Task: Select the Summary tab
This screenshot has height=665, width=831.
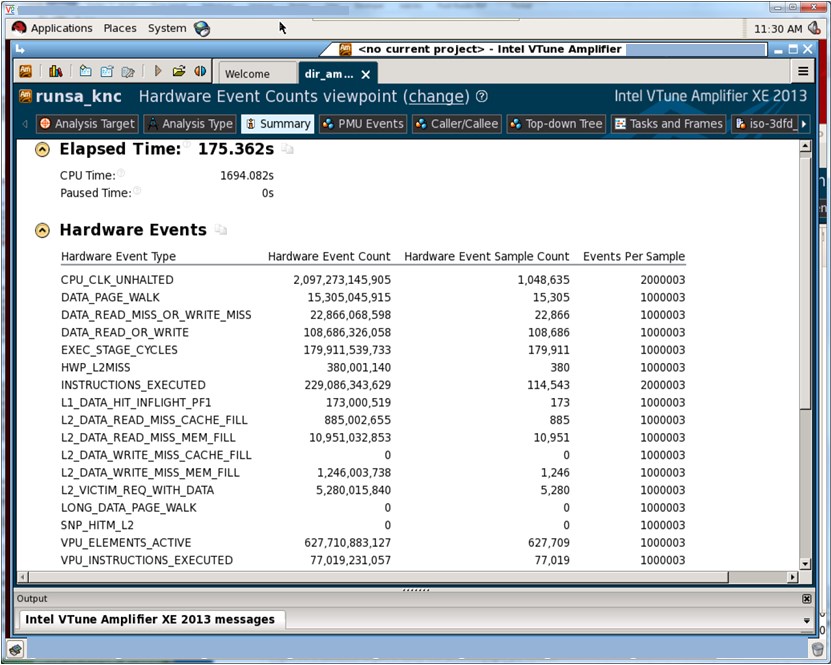Action: click(x=278, y=124)
